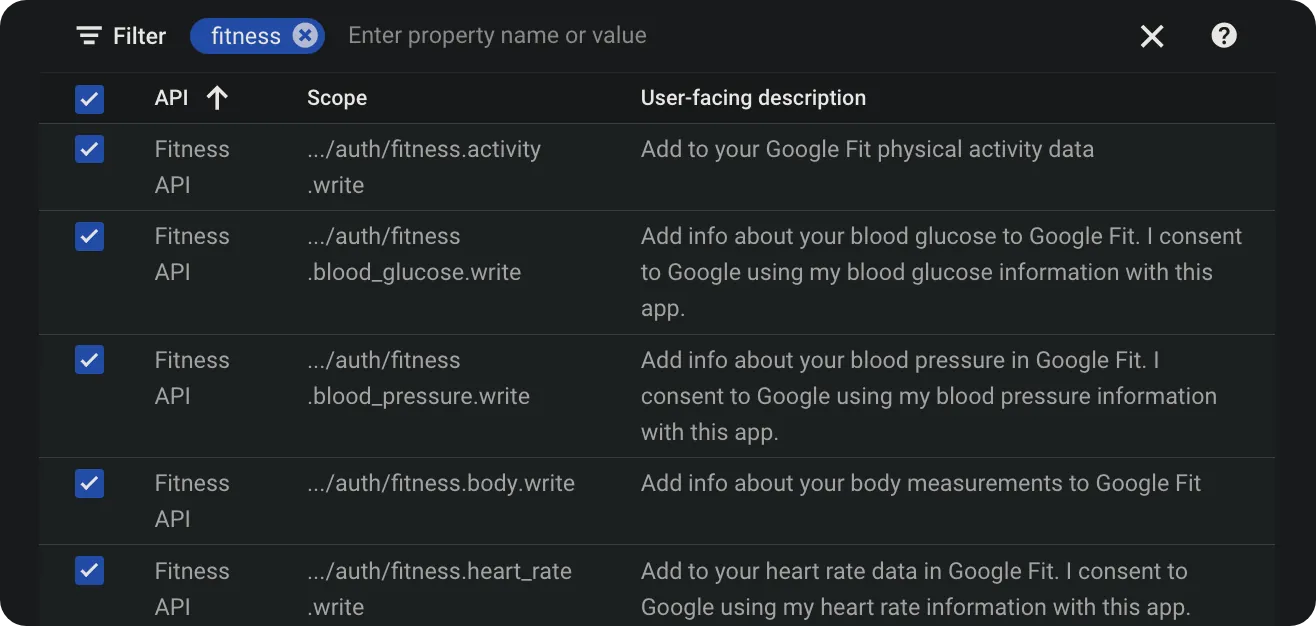The height and width of the screenshot is (626, 1316).
Task: Select the fitness chip label
Action: coord(246,36)
